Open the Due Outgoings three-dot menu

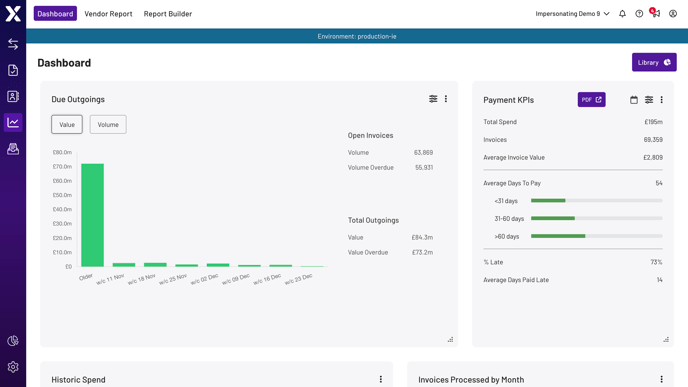click(x=446, y=99)
